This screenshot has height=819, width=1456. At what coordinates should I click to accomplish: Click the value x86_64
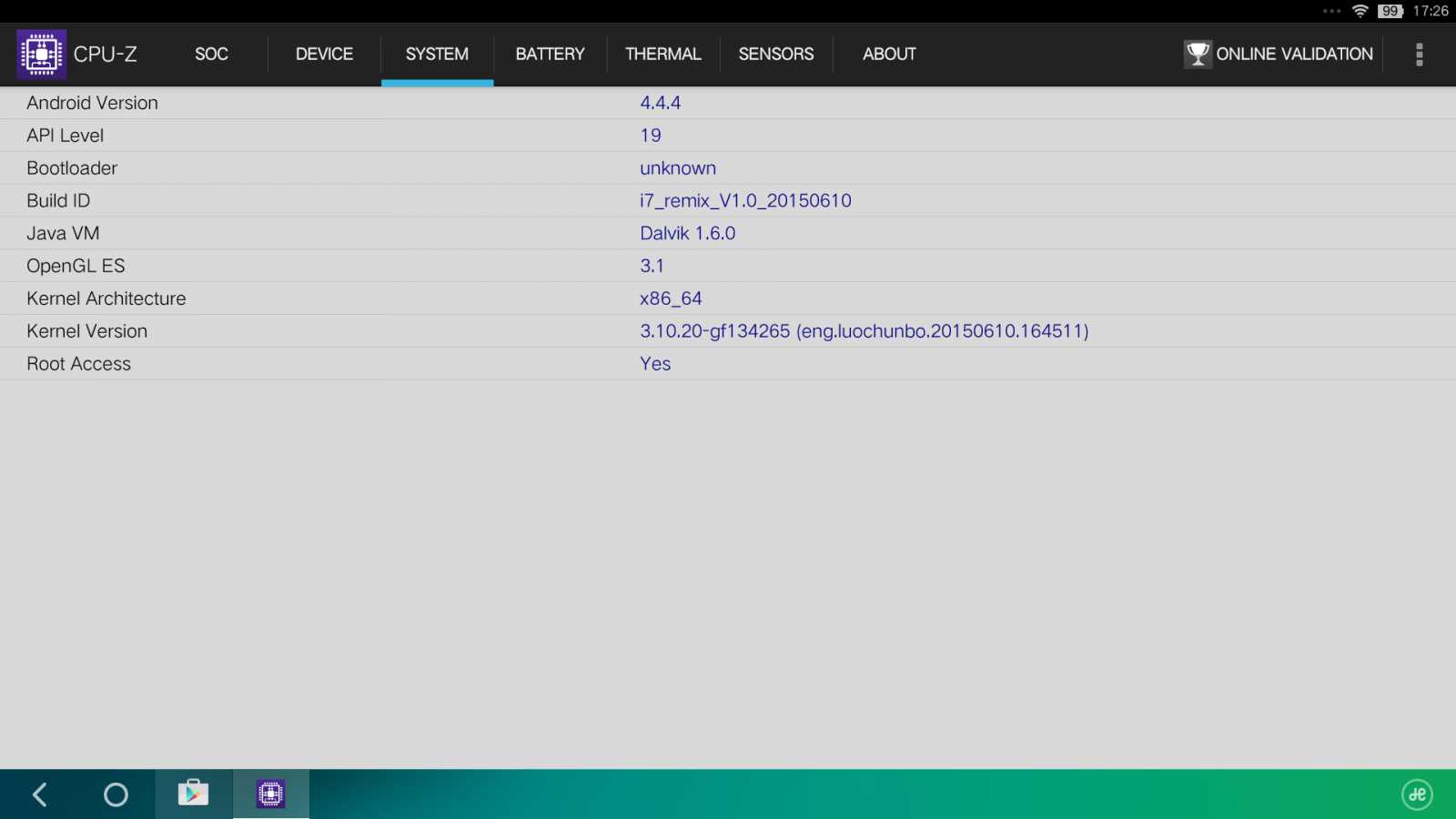coord(671,298)
